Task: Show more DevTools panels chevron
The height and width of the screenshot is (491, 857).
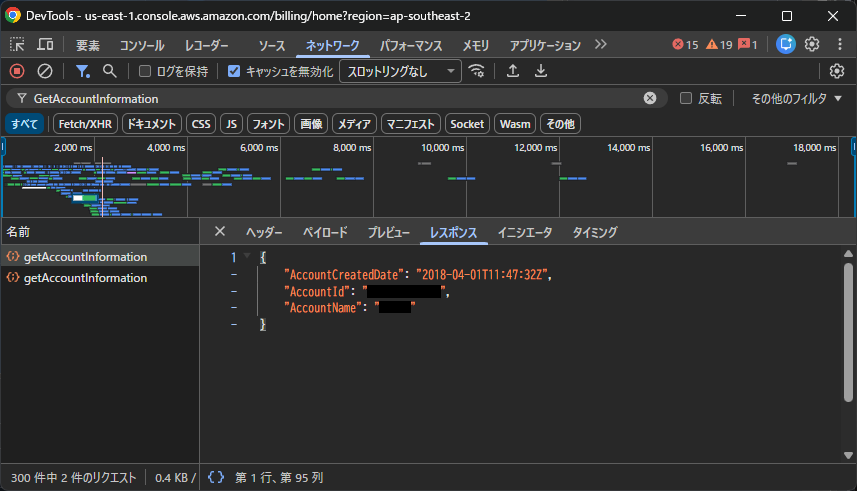Action: coord(601,44)
